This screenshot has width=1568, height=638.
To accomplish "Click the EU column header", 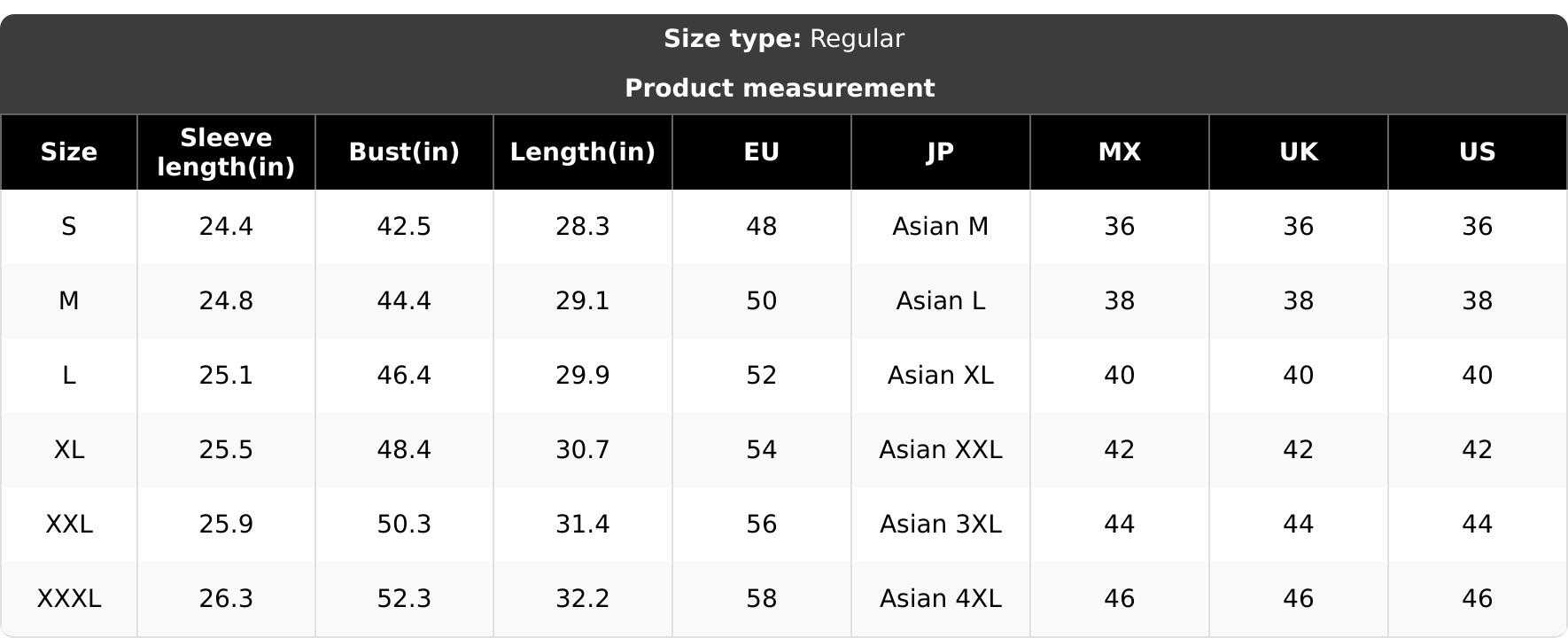I will [762, 152].
